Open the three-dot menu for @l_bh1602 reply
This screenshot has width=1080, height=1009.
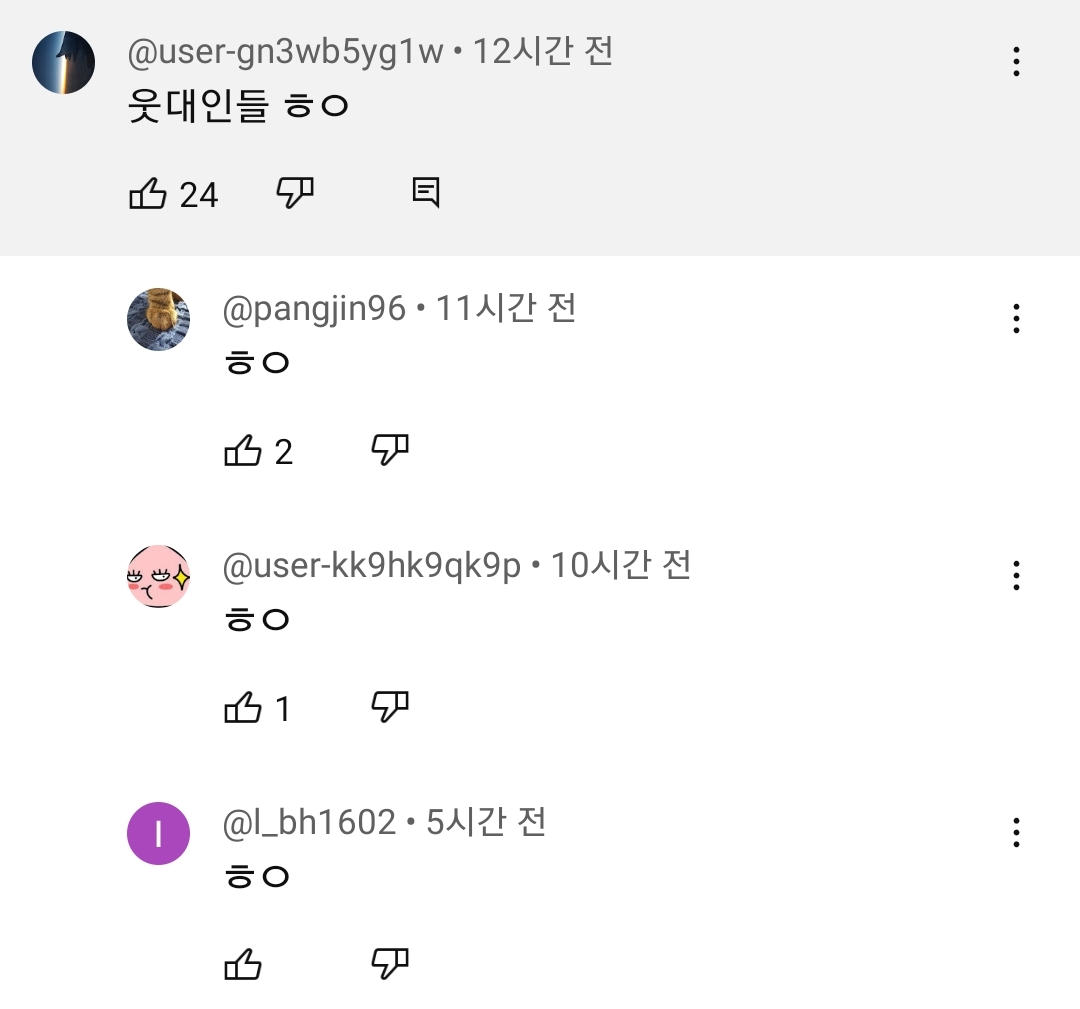point(1016,833)
